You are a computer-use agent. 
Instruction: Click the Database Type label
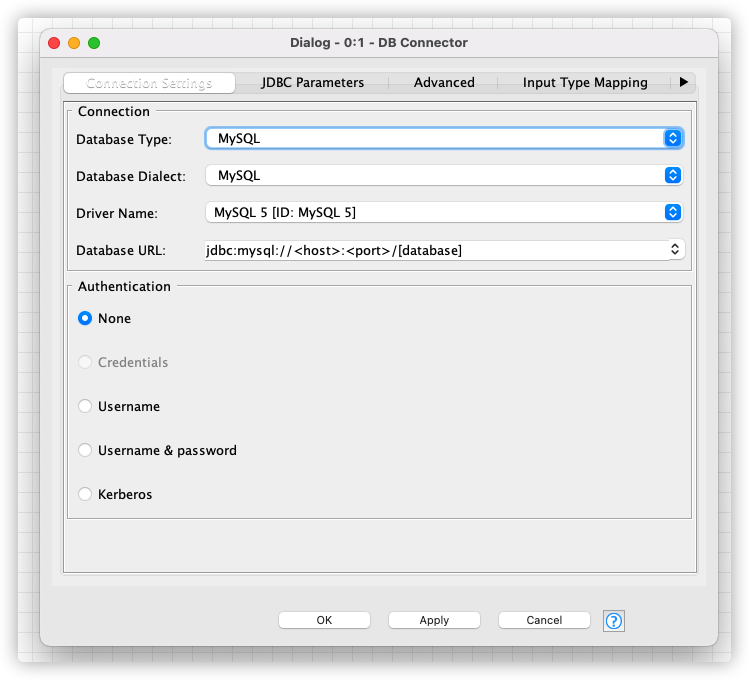tap(124, 139)
